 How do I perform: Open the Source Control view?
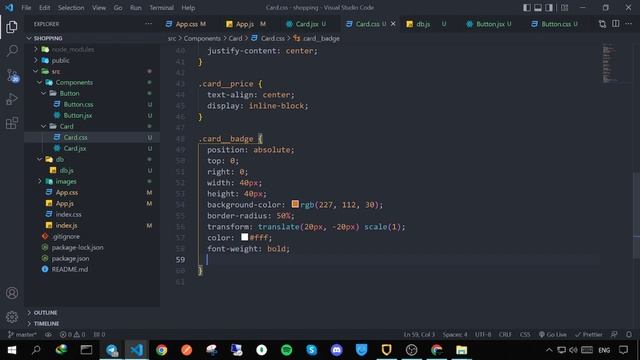point(12,76)
